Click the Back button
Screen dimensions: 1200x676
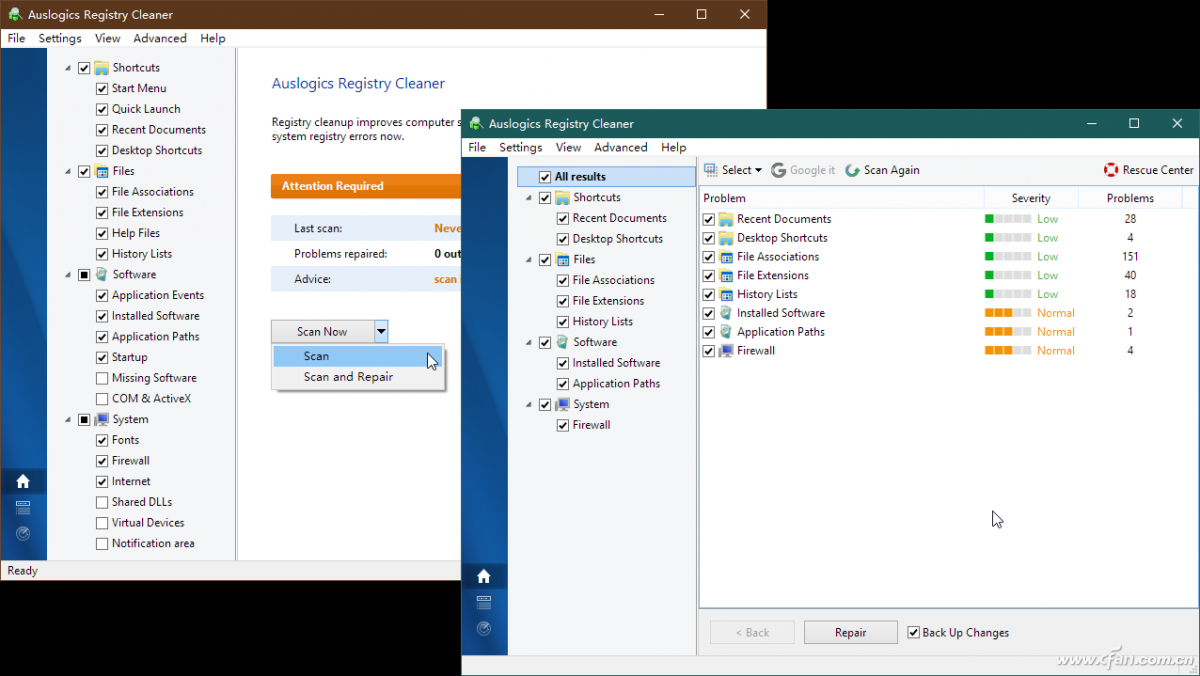pyautogui.click(x=752, y=632)
